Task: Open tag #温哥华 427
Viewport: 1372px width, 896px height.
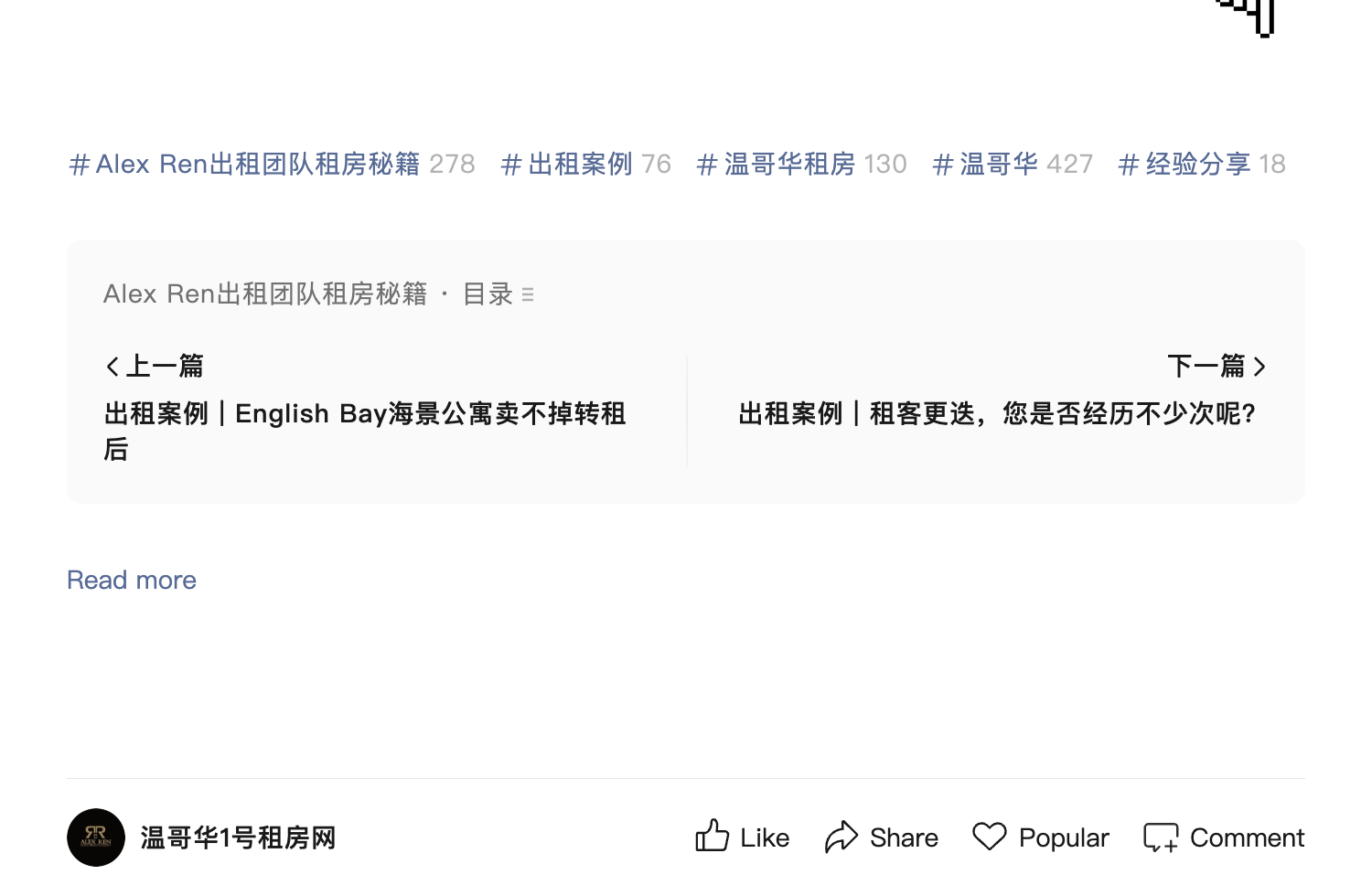Action: (1013, 164)
